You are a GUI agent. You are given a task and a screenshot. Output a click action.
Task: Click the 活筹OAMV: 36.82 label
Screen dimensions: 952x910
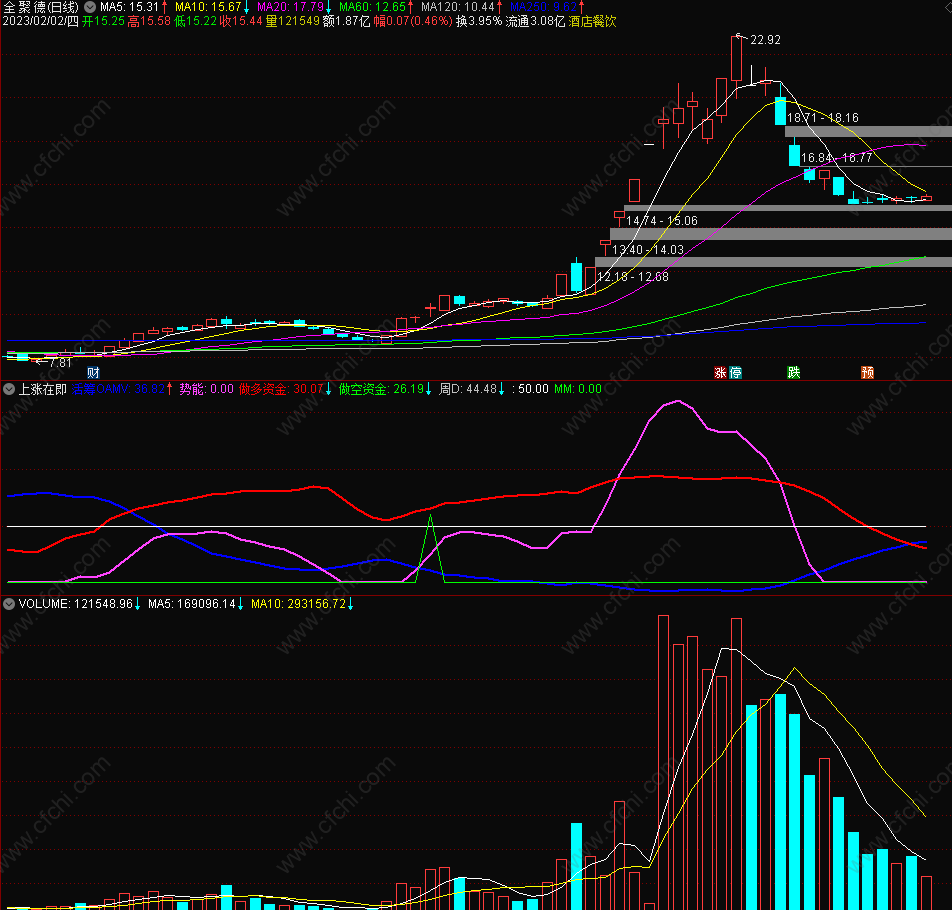click(118, 389)
